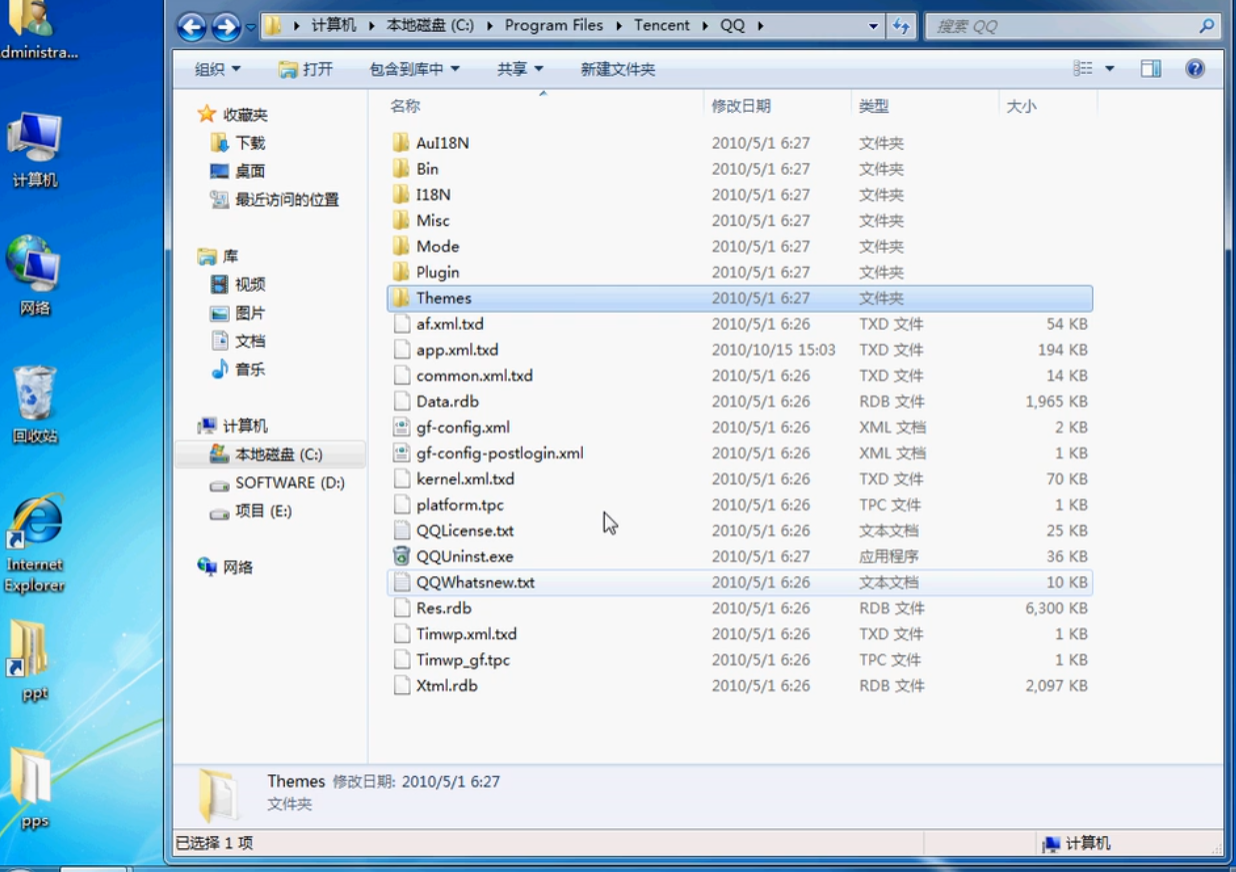Select the Mode folder icon
Image resolution: width=1236 pixels, height=872 pixels.
tap(401, 246)
